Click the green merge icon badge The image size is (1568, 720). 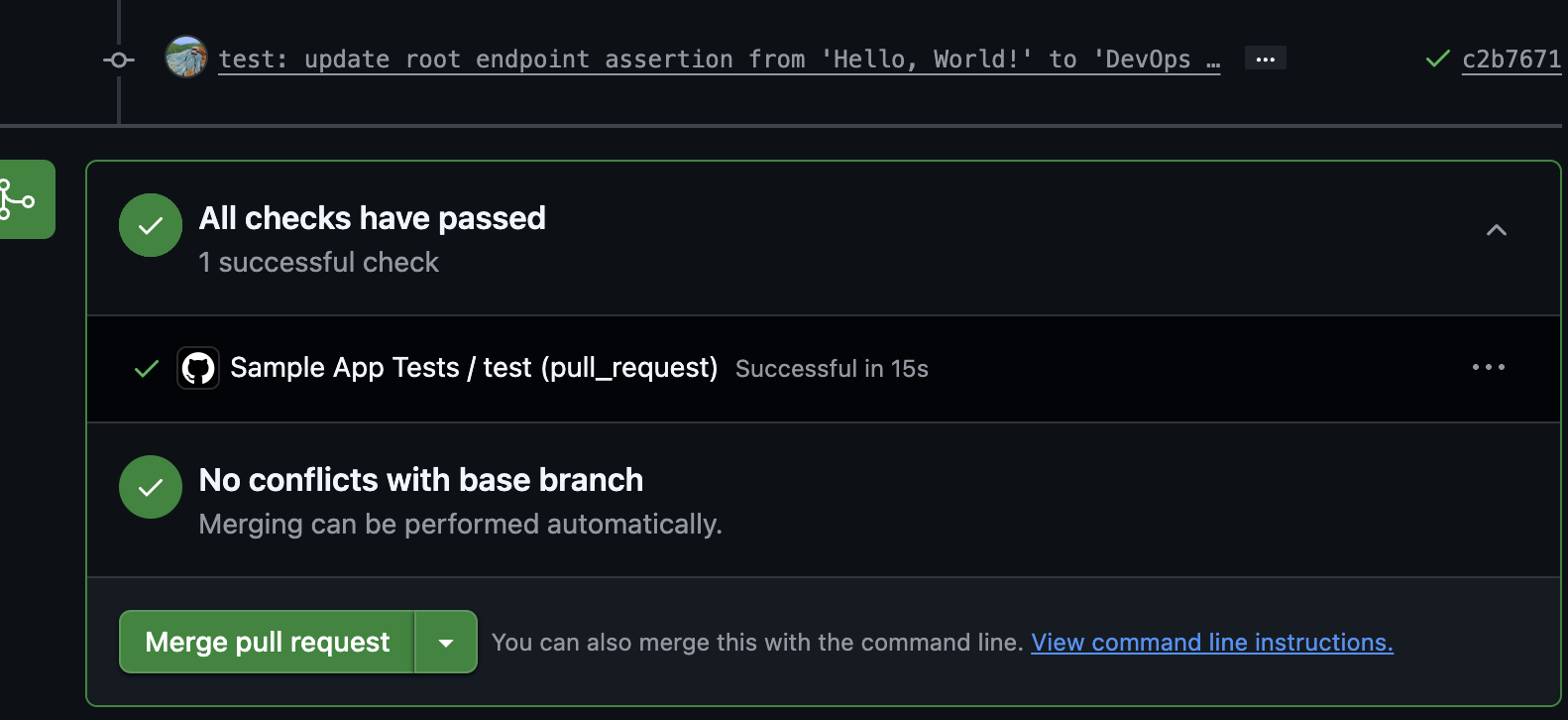pyautogui.click(x=20, y=199)
